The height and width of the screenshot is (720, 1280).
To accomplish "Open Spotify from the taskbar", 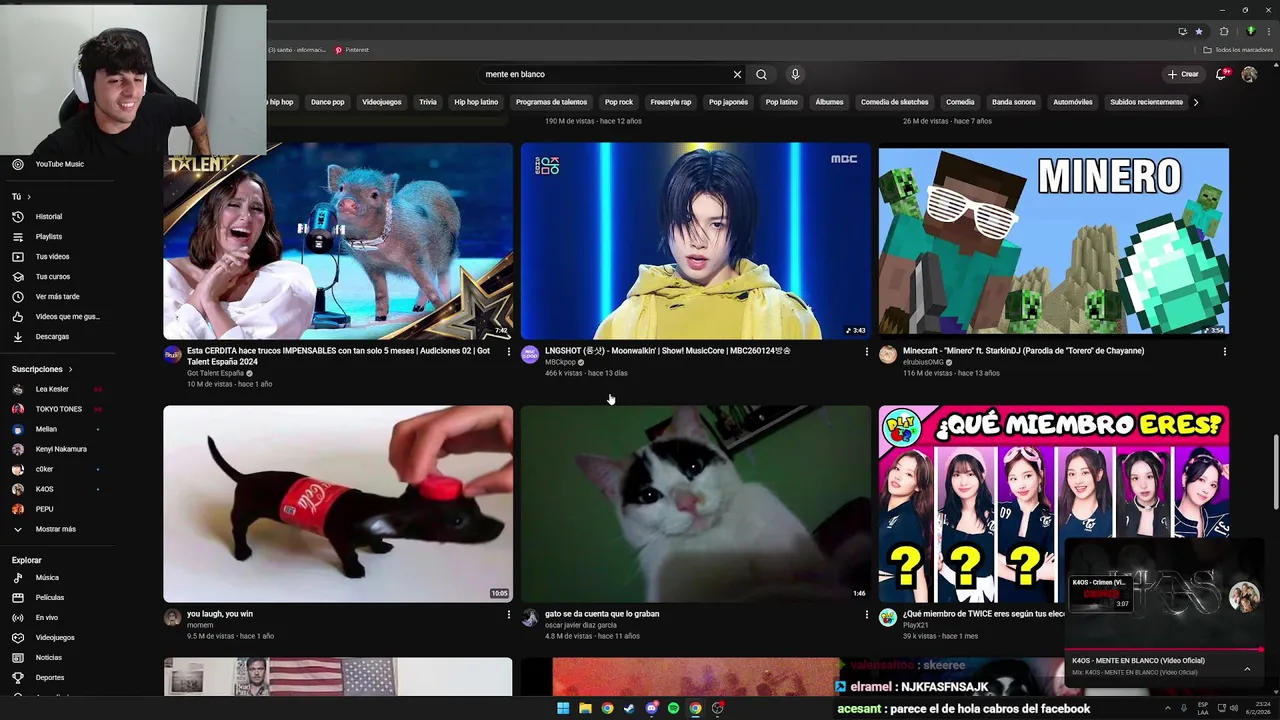I will click(673, 708).
